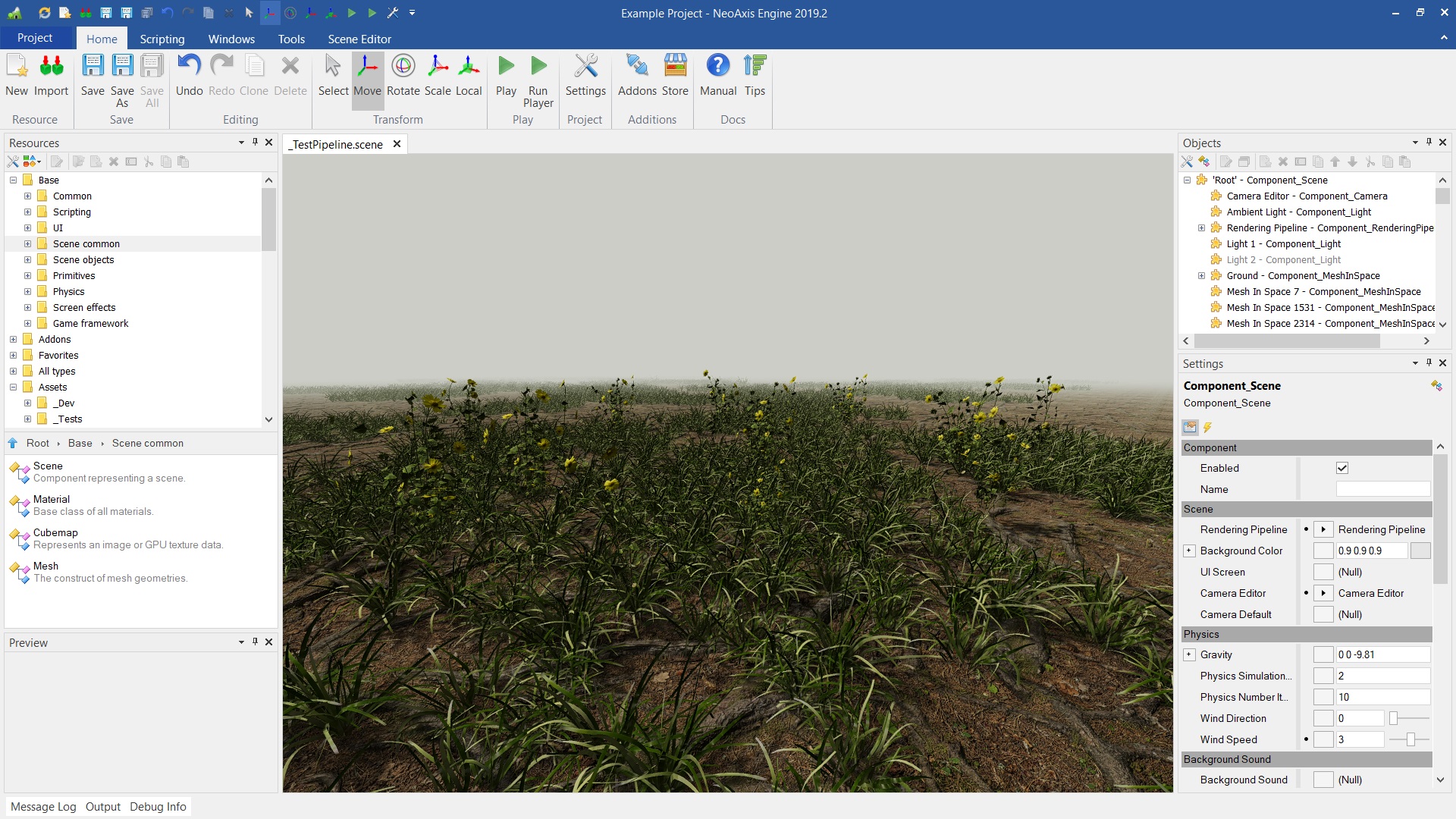The height and width of the screenshot is (819, 1456).
Task: Switch to the Scripting ribbon tab
Action: (162, 39)
